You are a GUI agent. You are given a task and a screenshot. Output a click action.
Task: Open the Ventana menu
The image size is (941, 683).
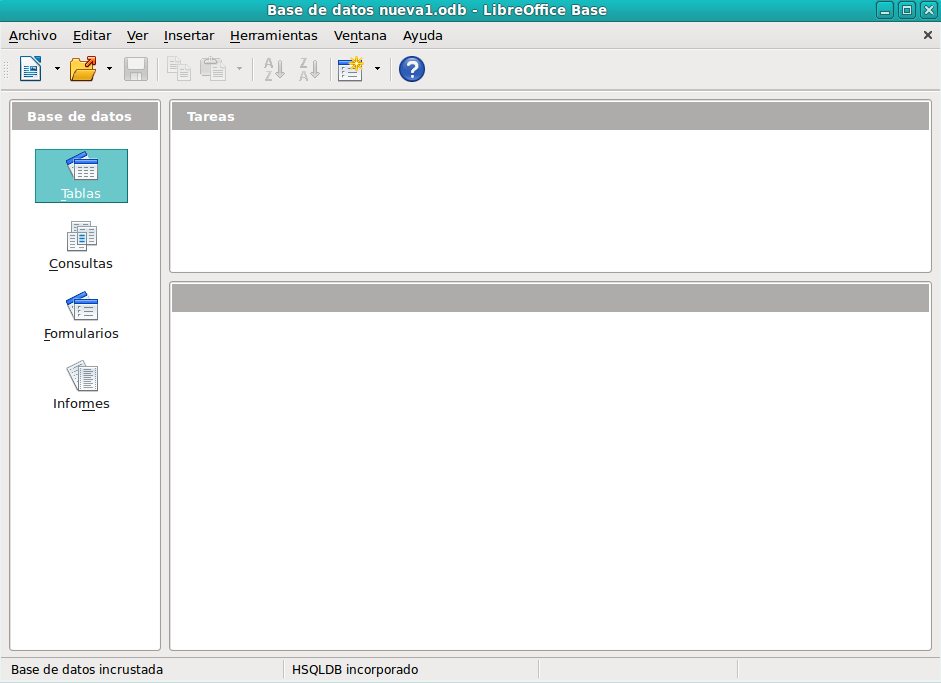[360, 35]
